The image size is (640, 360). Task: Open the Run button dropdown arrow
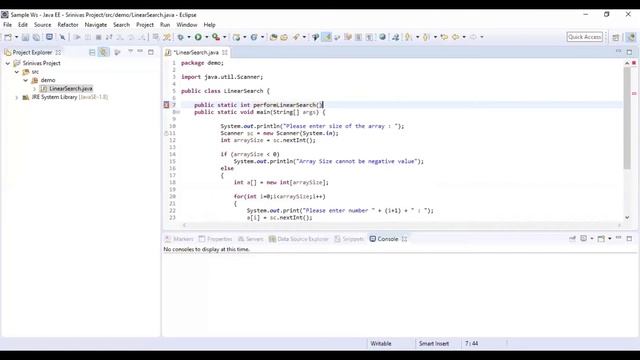coord(207,37)
